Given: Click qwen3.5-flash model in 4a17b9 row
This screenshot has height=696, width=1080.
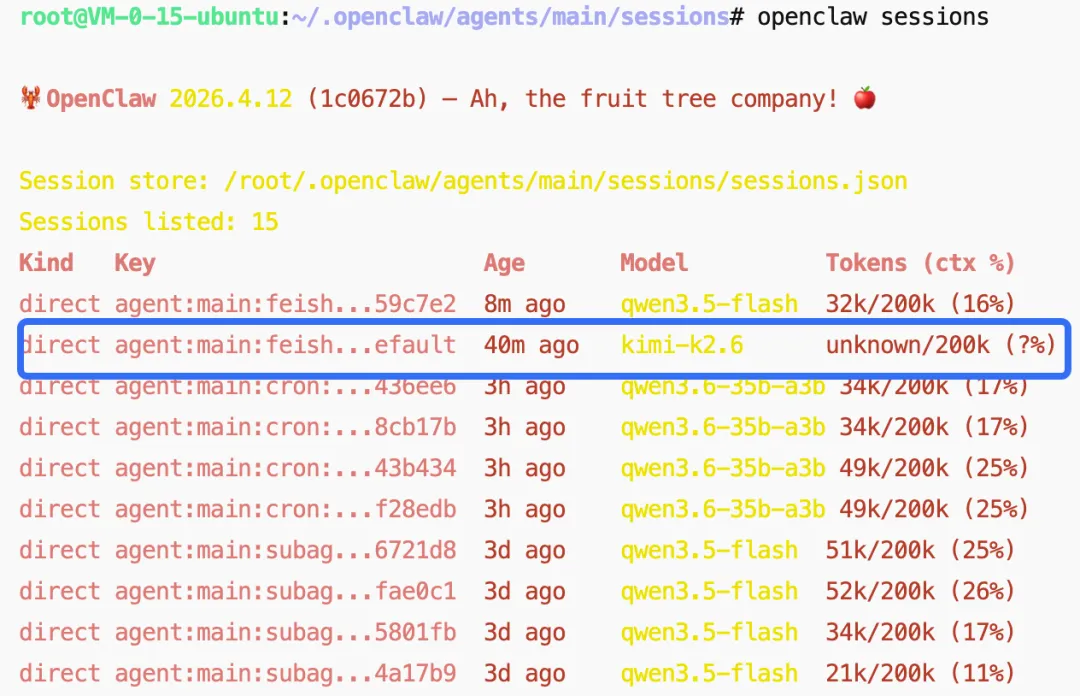Looking at the screenshot, I should point(709,673).
